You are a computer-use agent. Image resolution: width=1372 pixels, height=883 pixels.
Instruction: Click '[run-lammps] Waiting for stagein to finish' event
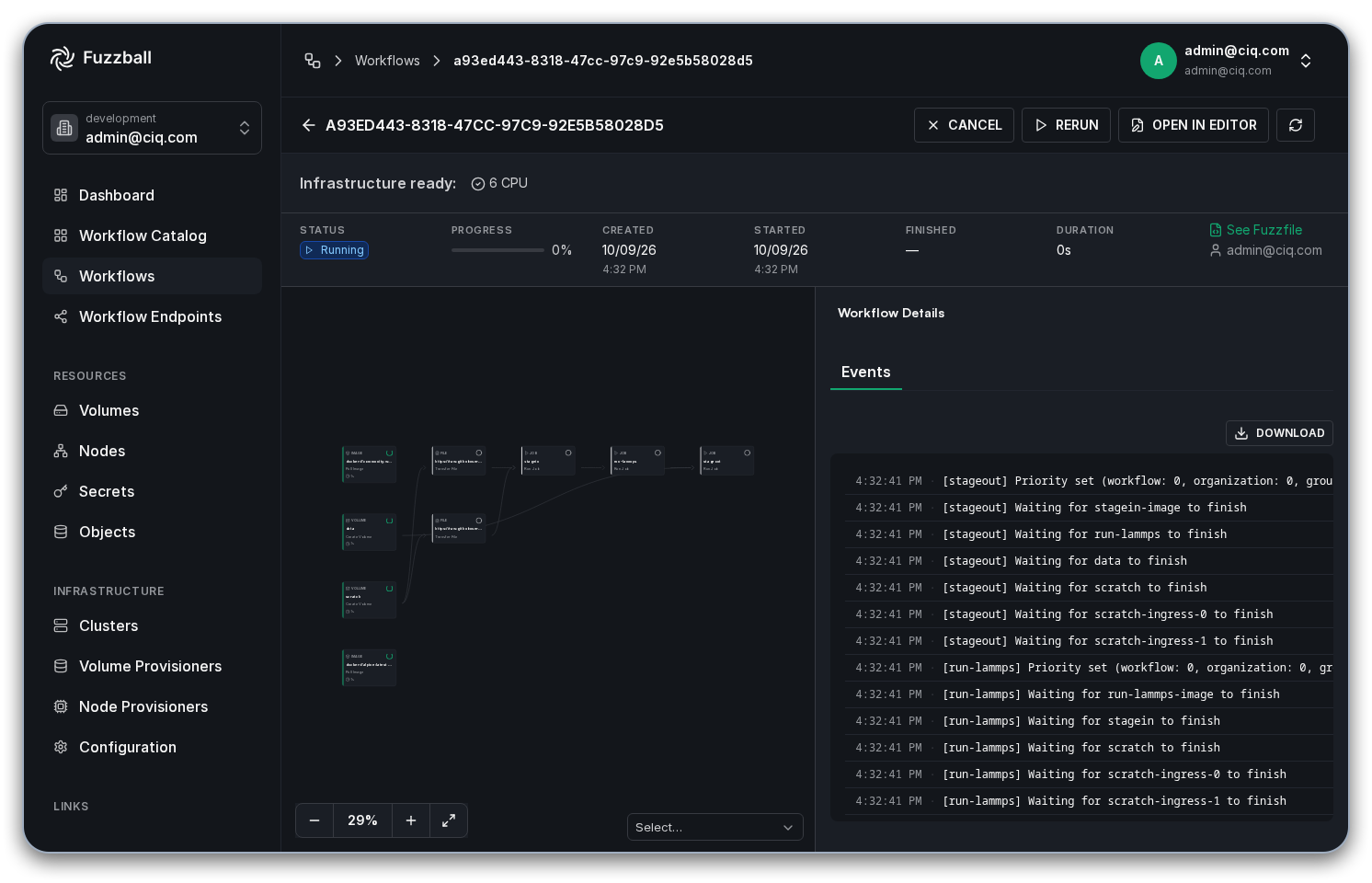pyautogui.click(x=1089, y=721)
